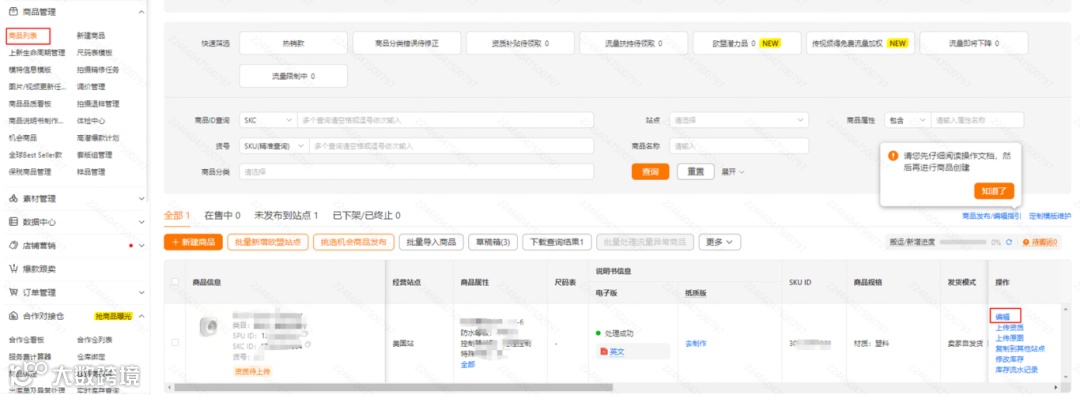This screenshot has height=395, width=1080.
Task: Select the 热销款 quick filter
Action: click(293, 43)
